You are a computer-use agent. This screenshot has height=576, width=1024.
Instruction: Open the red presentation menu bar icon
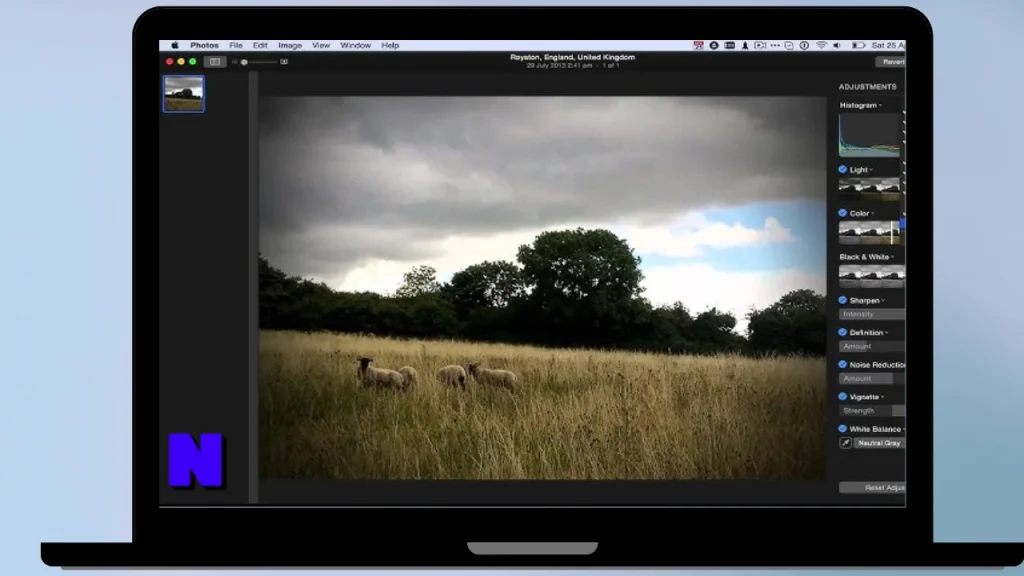[698, 45]
